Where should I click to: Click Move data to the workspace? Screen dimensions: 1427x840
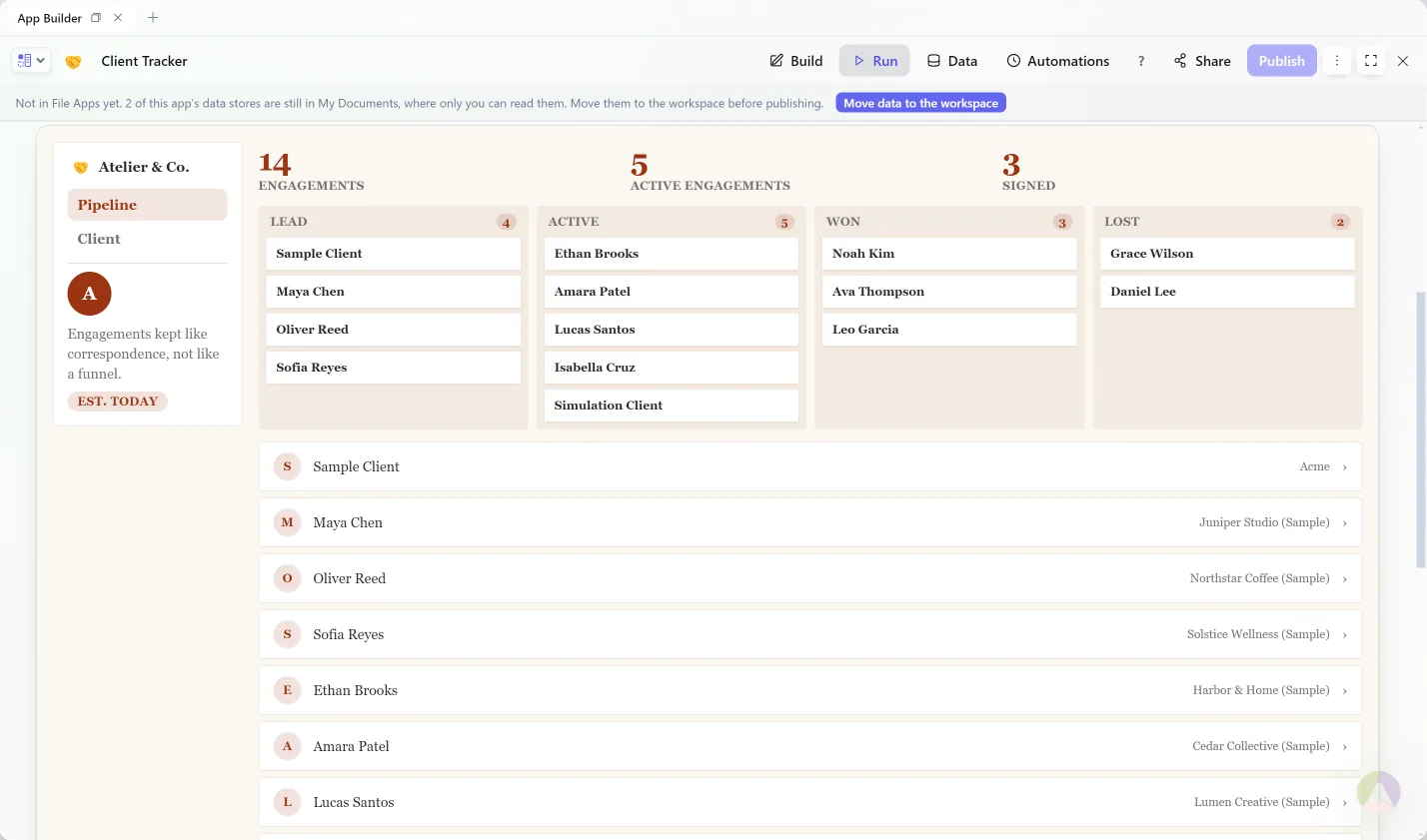point(921,103)
